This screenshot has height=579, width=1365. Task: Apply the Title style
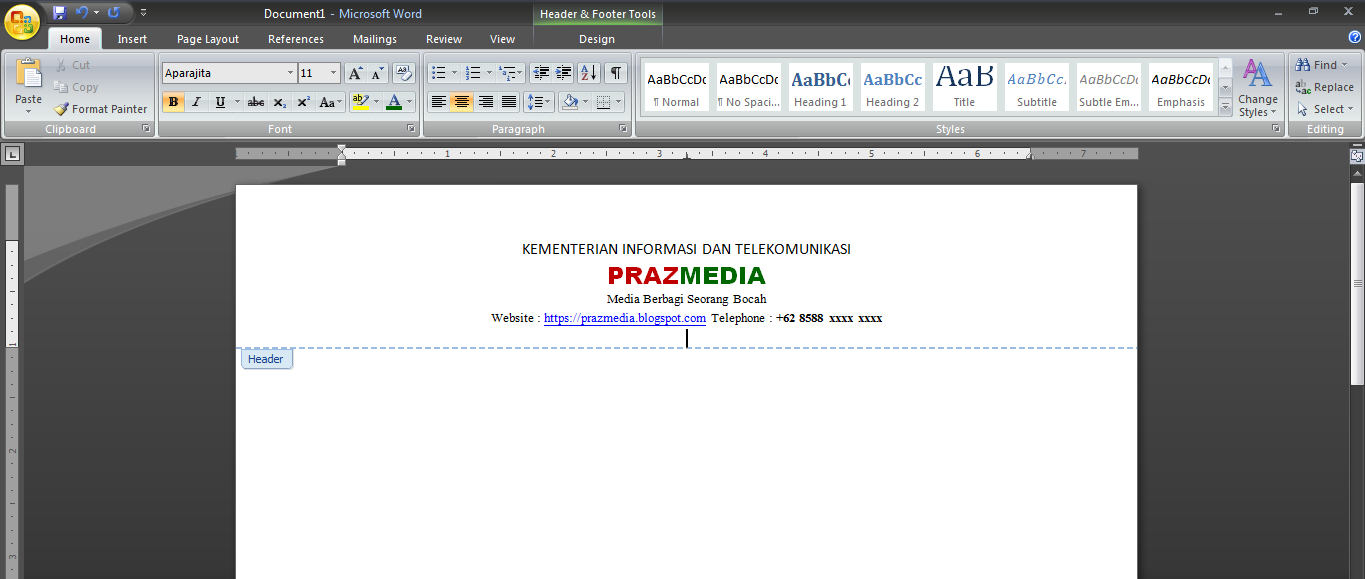pos(965,87)
